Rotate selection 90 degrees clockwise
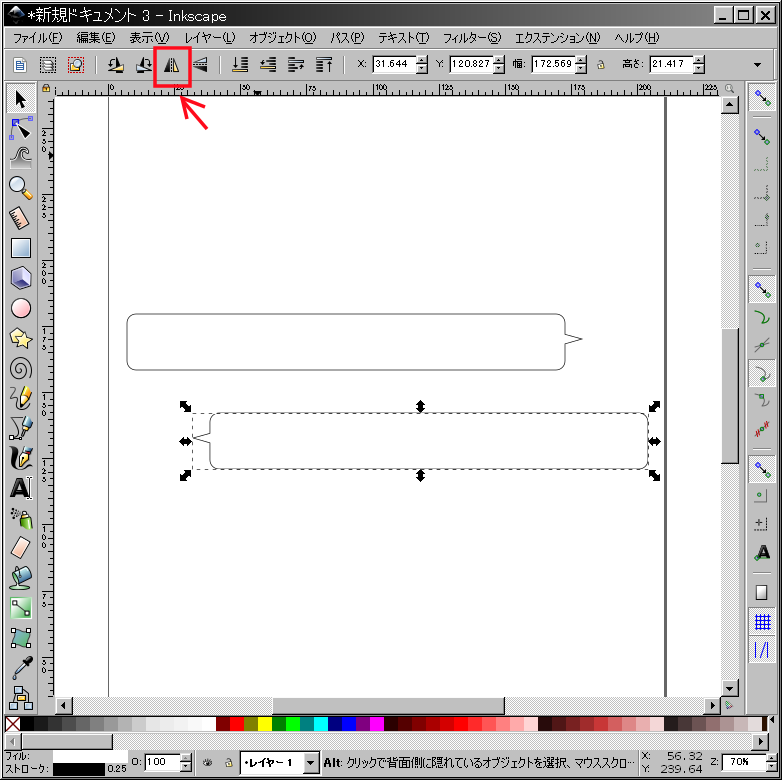782x780 pixels. 144,64
